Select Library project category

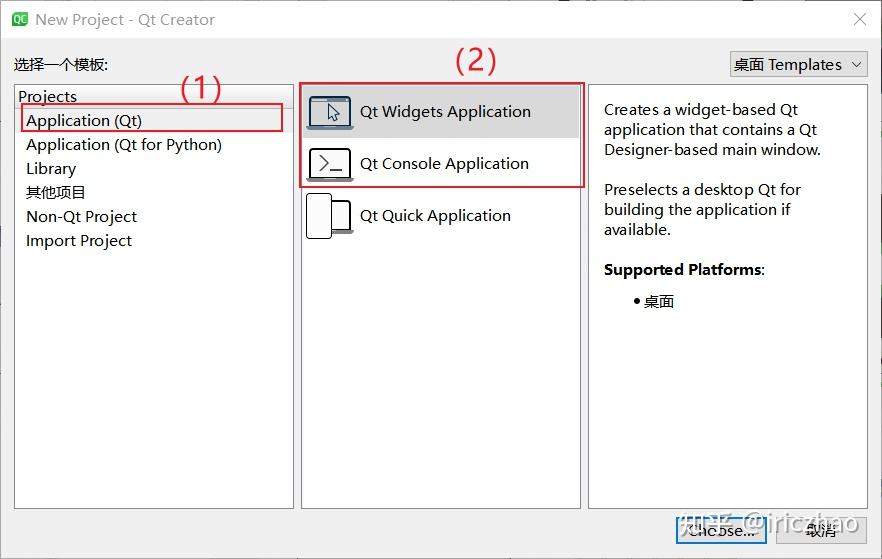(51, 169)
